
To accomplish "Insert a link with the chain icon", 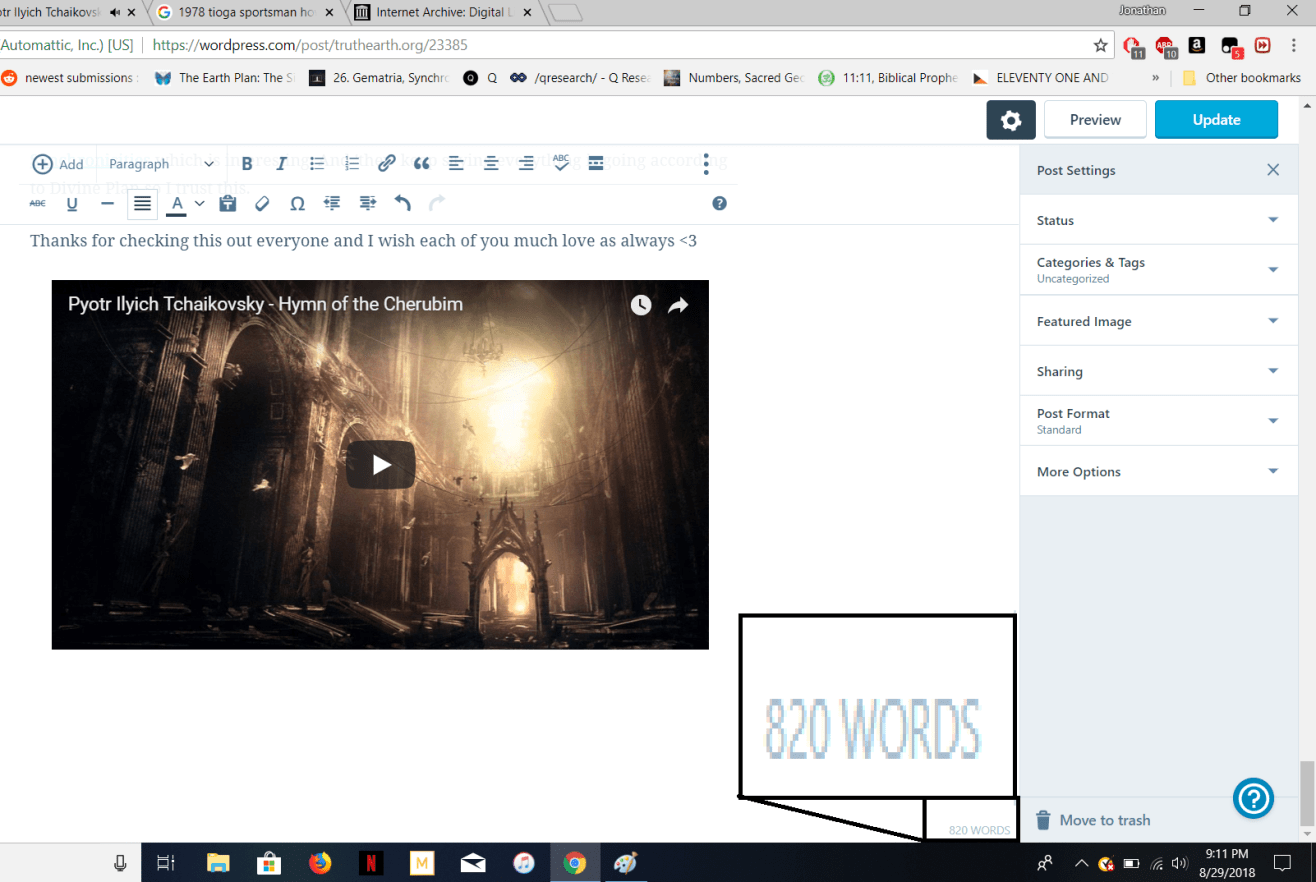I will click(387, 164).
